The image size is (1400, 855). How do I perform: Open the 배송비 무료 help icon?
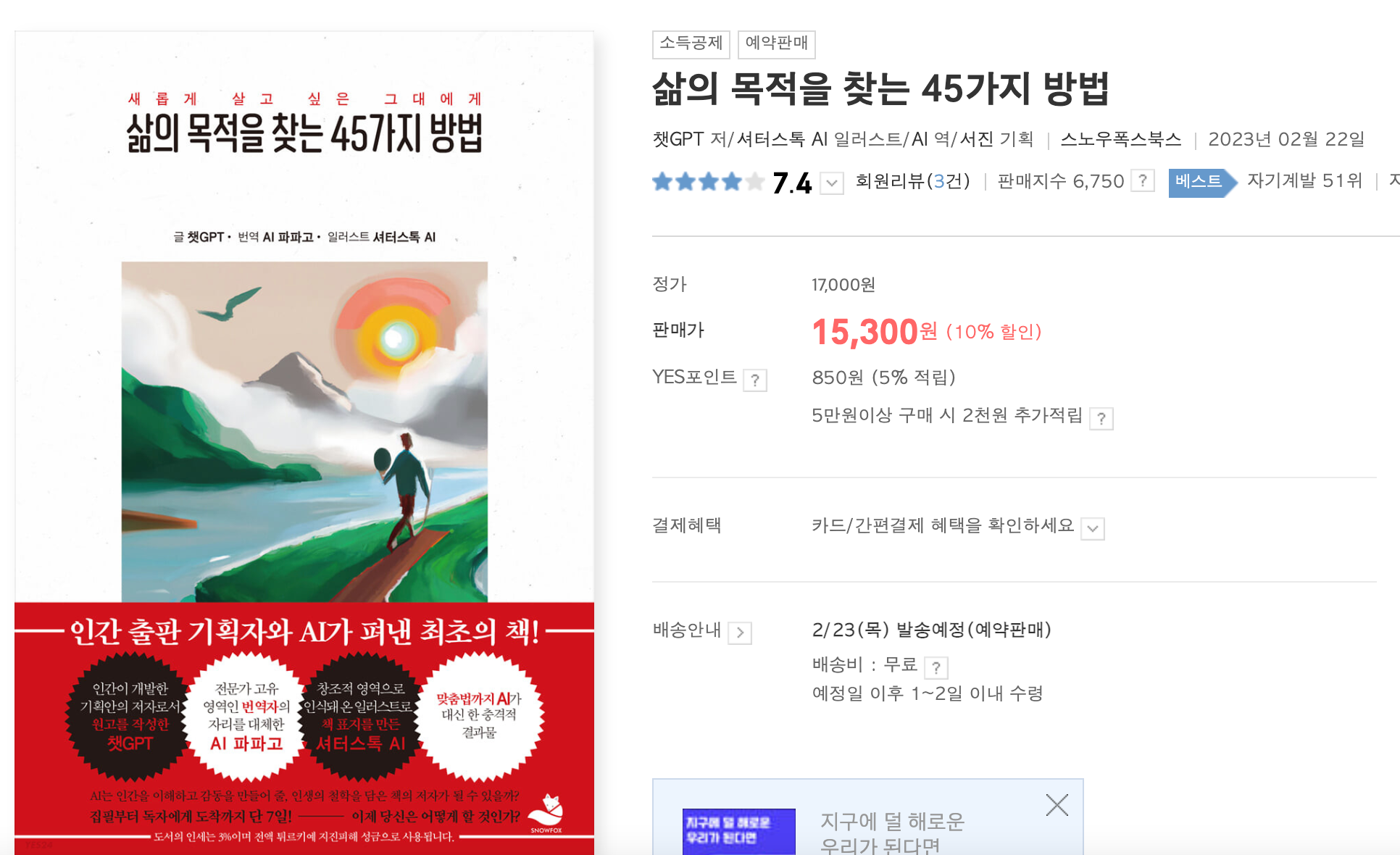[936, 667]
